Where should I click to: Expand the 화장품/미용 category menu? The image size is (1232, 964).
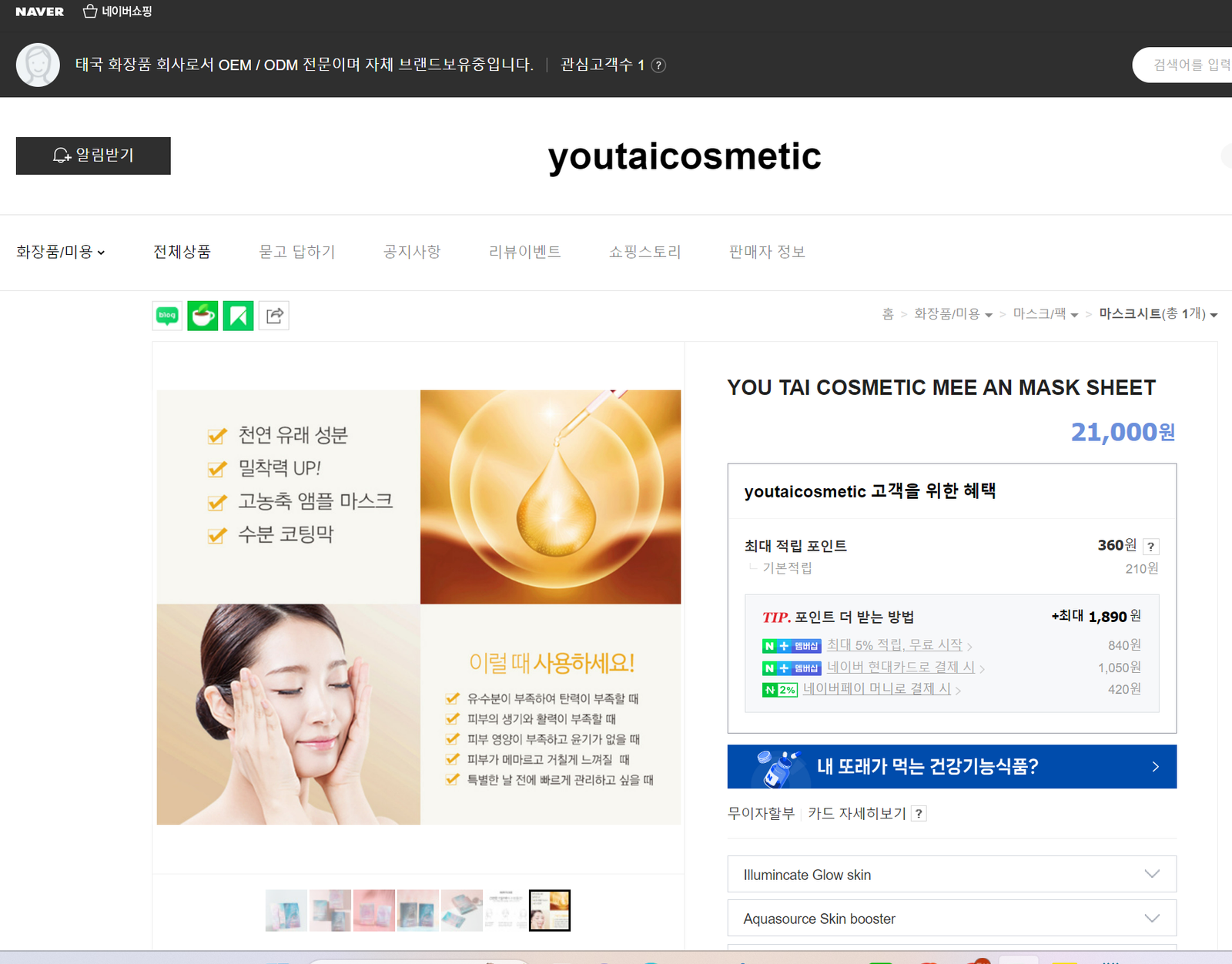[x=61, y=252]
